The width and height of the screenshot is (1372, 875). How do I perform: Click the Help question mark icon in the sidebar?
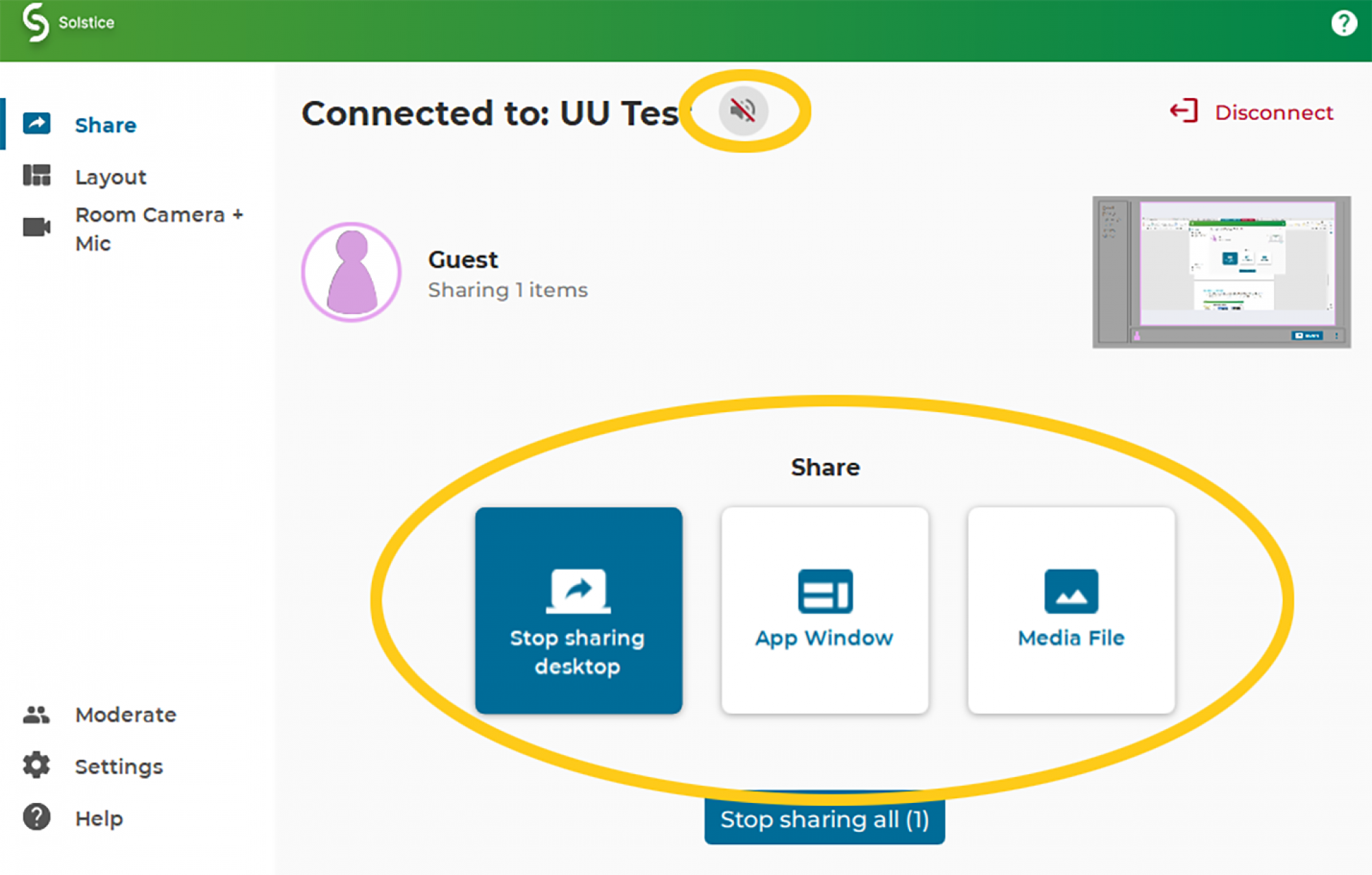pyautogui.click(x=36, y=817)
